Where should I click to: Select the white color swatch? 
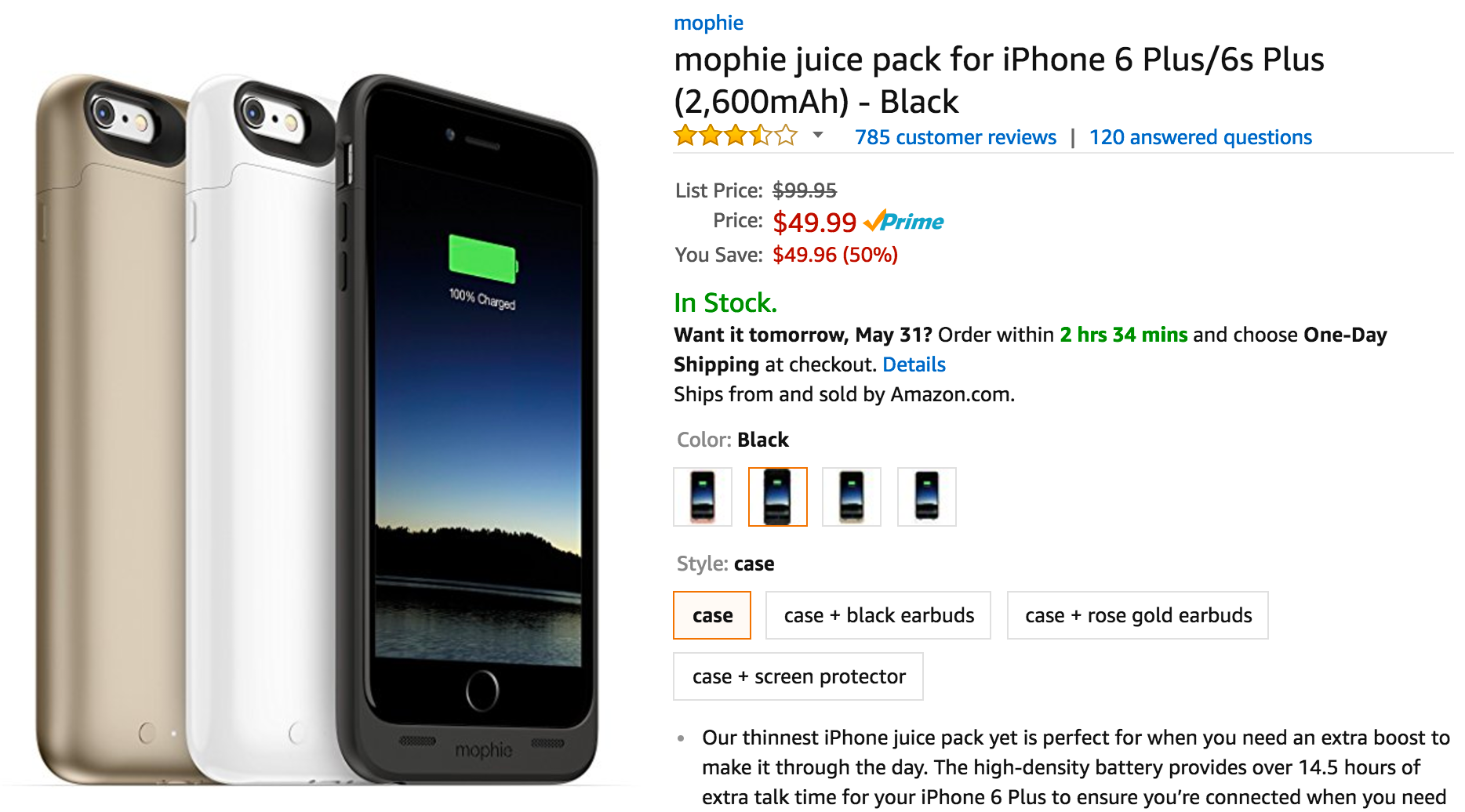point(927,497)
